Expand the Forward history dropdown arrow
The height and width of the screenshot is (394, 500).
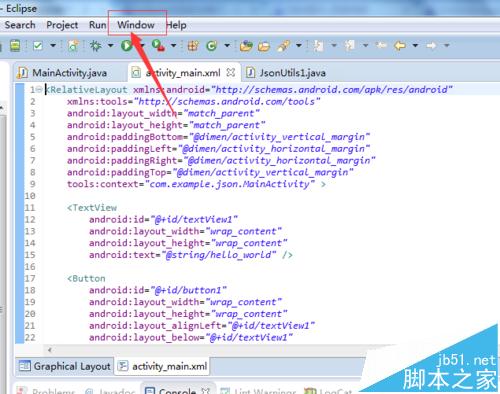(x=447, y=45)
